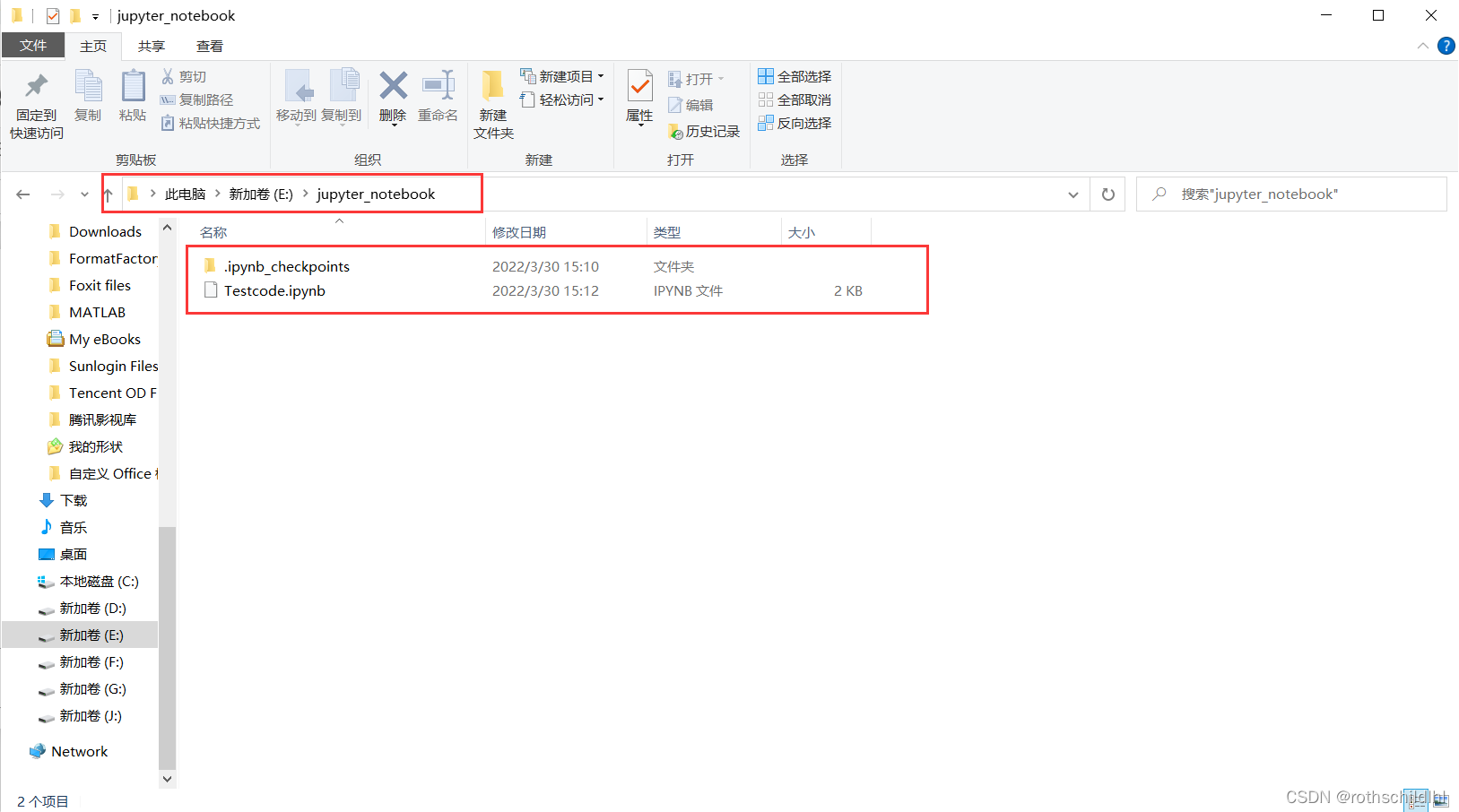1459x812 pixels.
Task: Open the Copy to menu
Action: pyautogui.click(x=342, y=96)
